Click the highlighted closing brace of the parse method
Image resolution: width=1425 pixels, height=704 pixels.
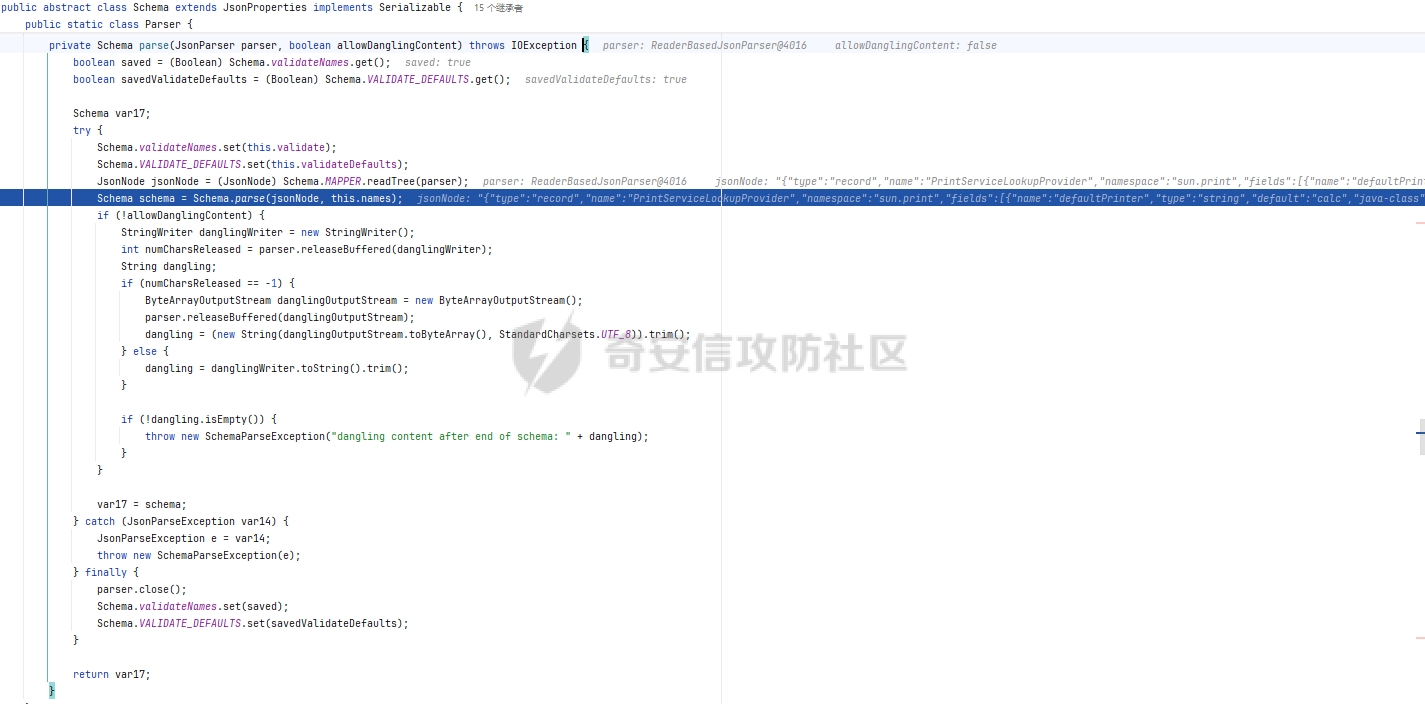click(x=52, y=691)
